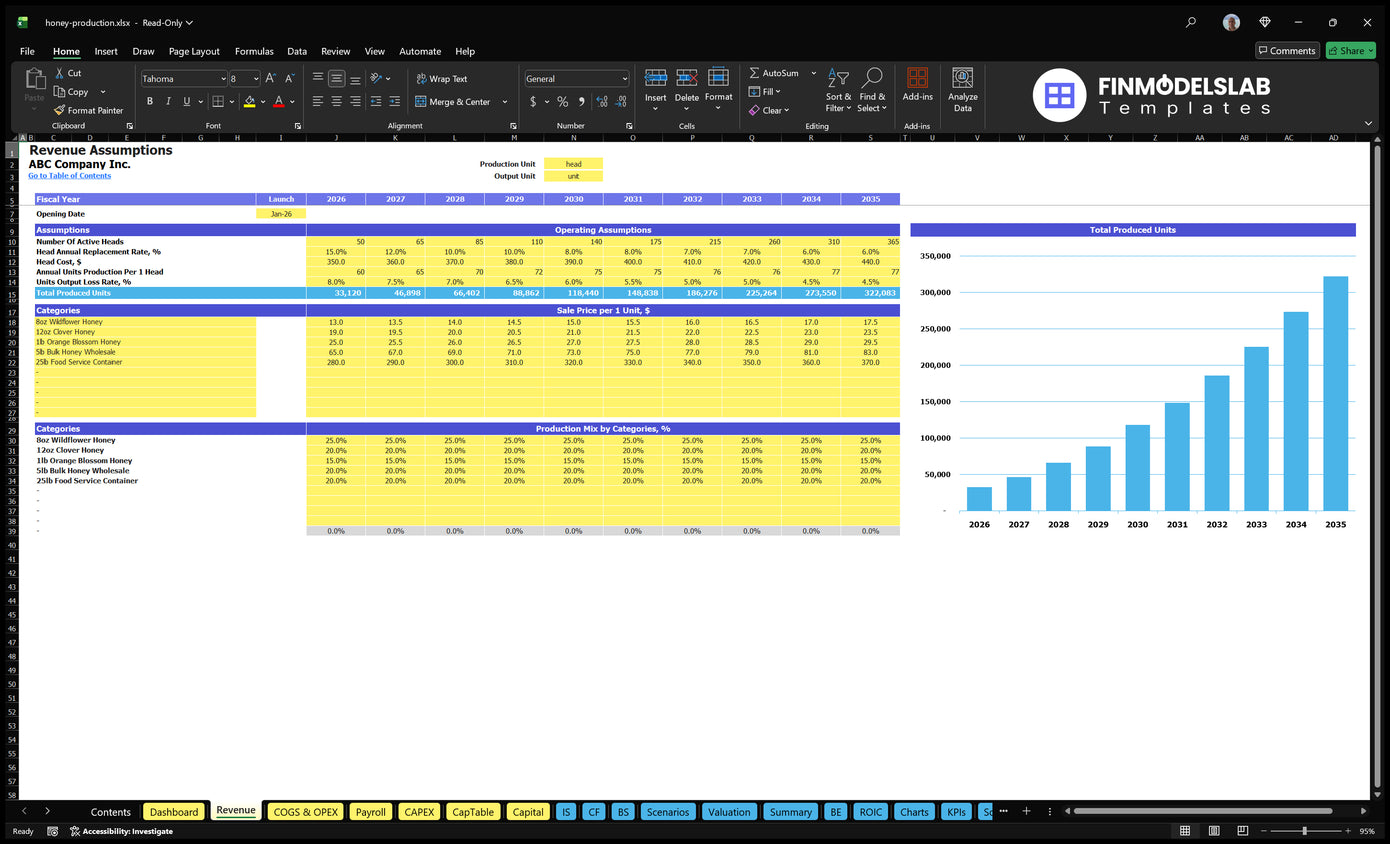Click the green Share button
The width and height of the screenshot is (1390, 844).
(1350, 51)
